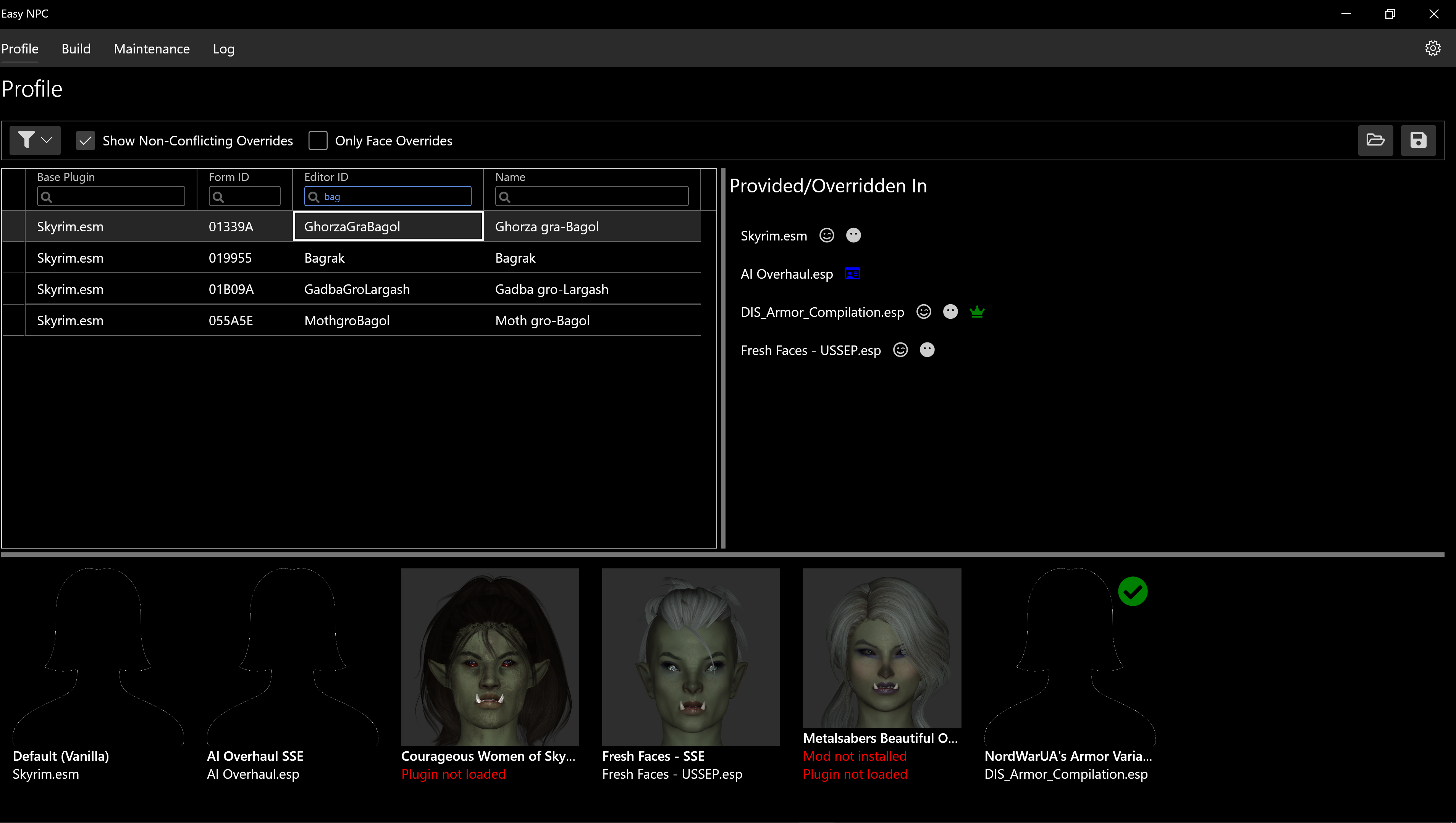Viewport: 1456px width, 823px height.
Task: Click the open profile folder icon
Action: click(1375, 140)
